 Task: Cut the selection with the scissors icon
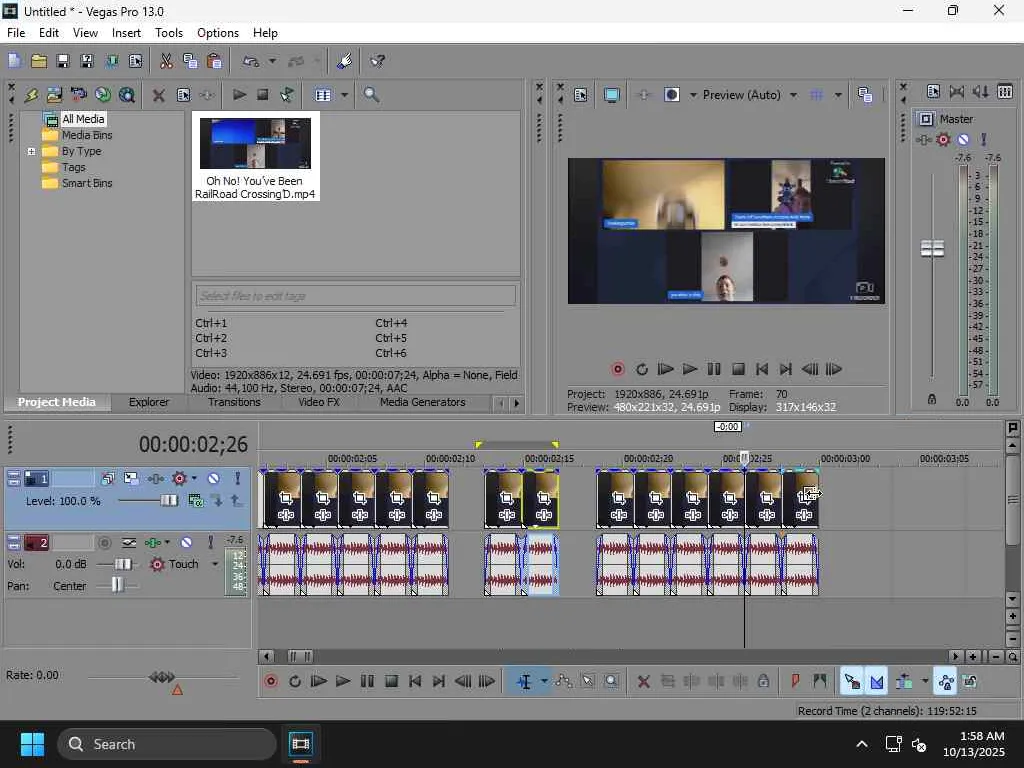166,61
